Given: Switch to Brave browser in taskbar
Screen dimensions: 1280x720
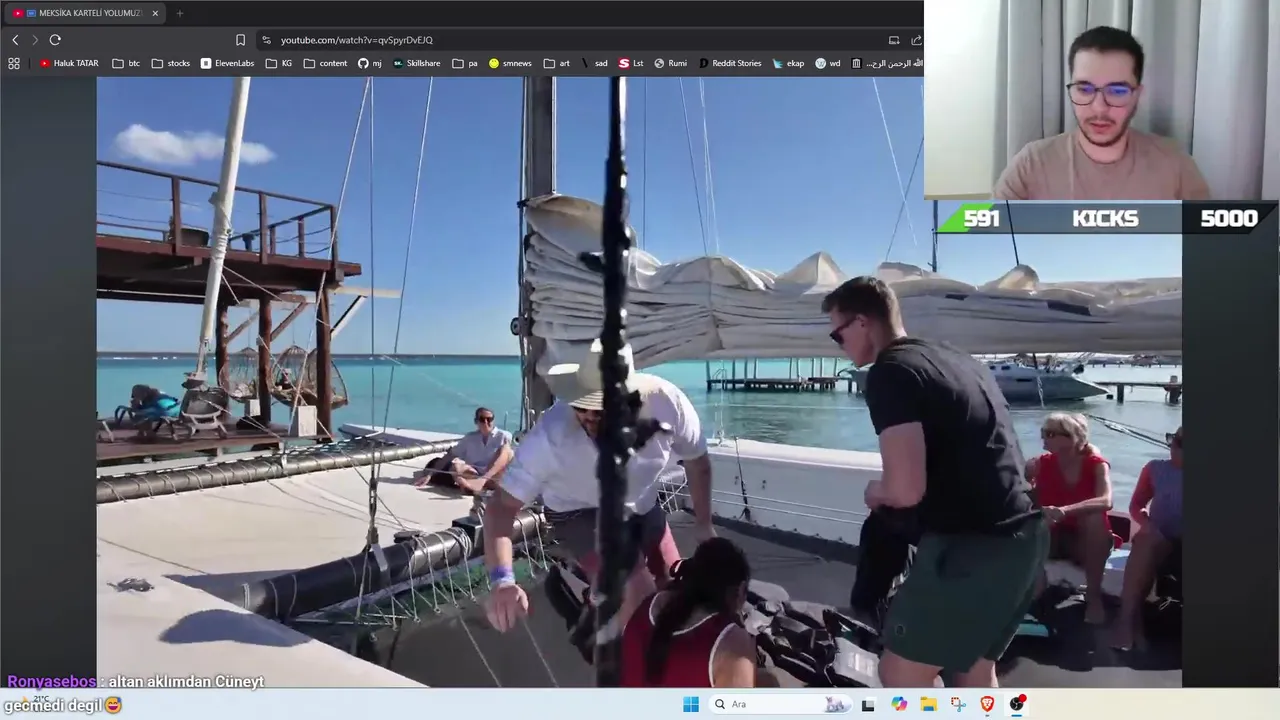Looking at the screenshot, I should [988, 704].
